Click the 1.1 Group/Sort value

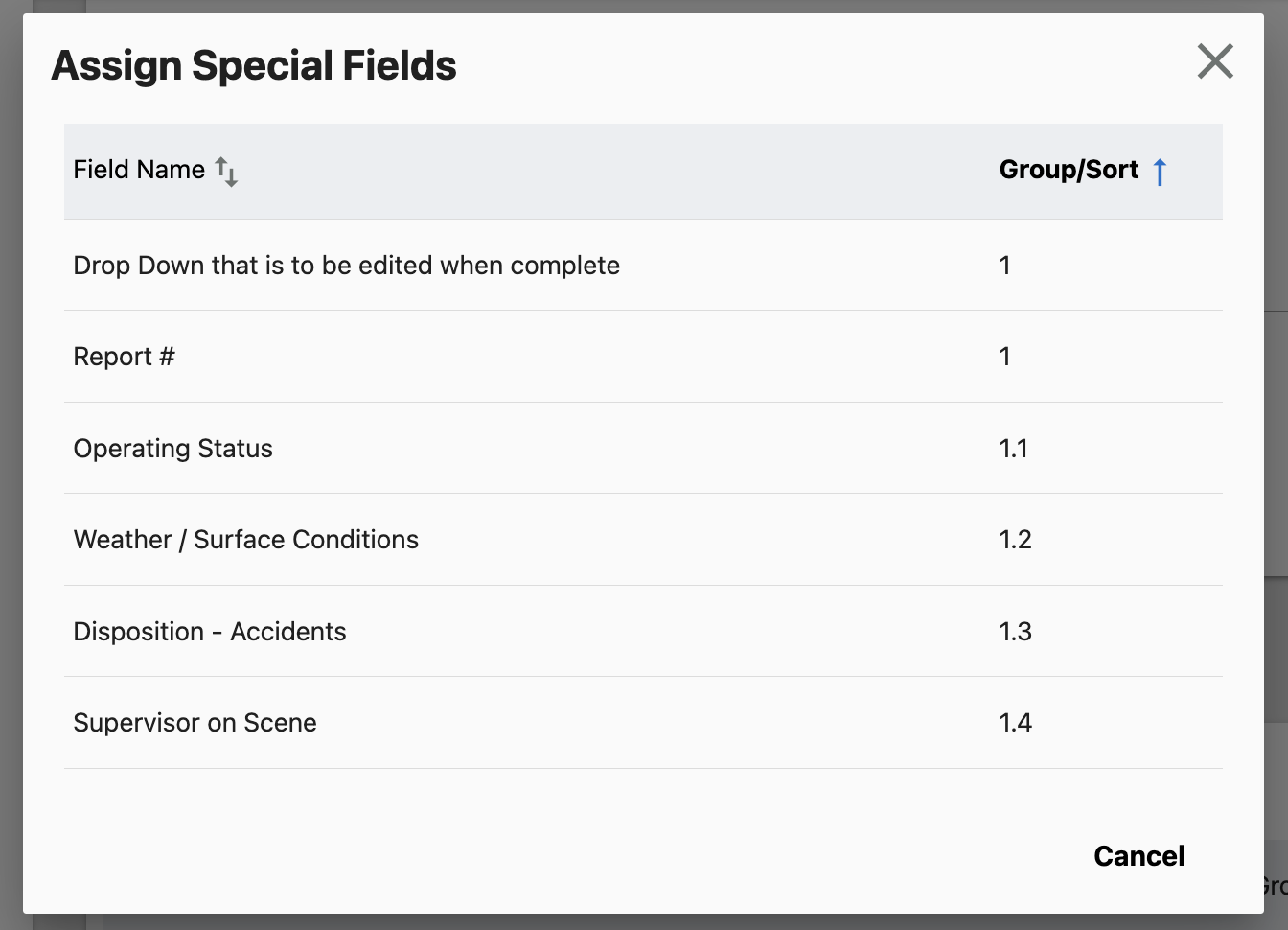click(1013, 449)
